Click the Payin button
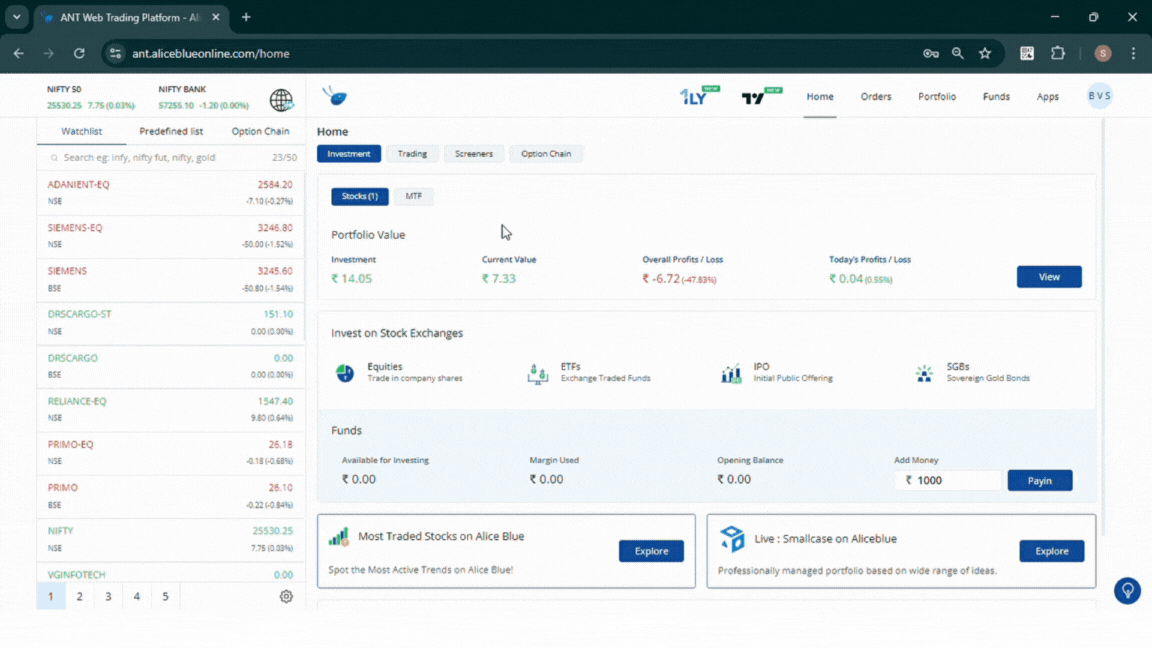Viewport: 1152px width, 648px height. pos(1040,480)
